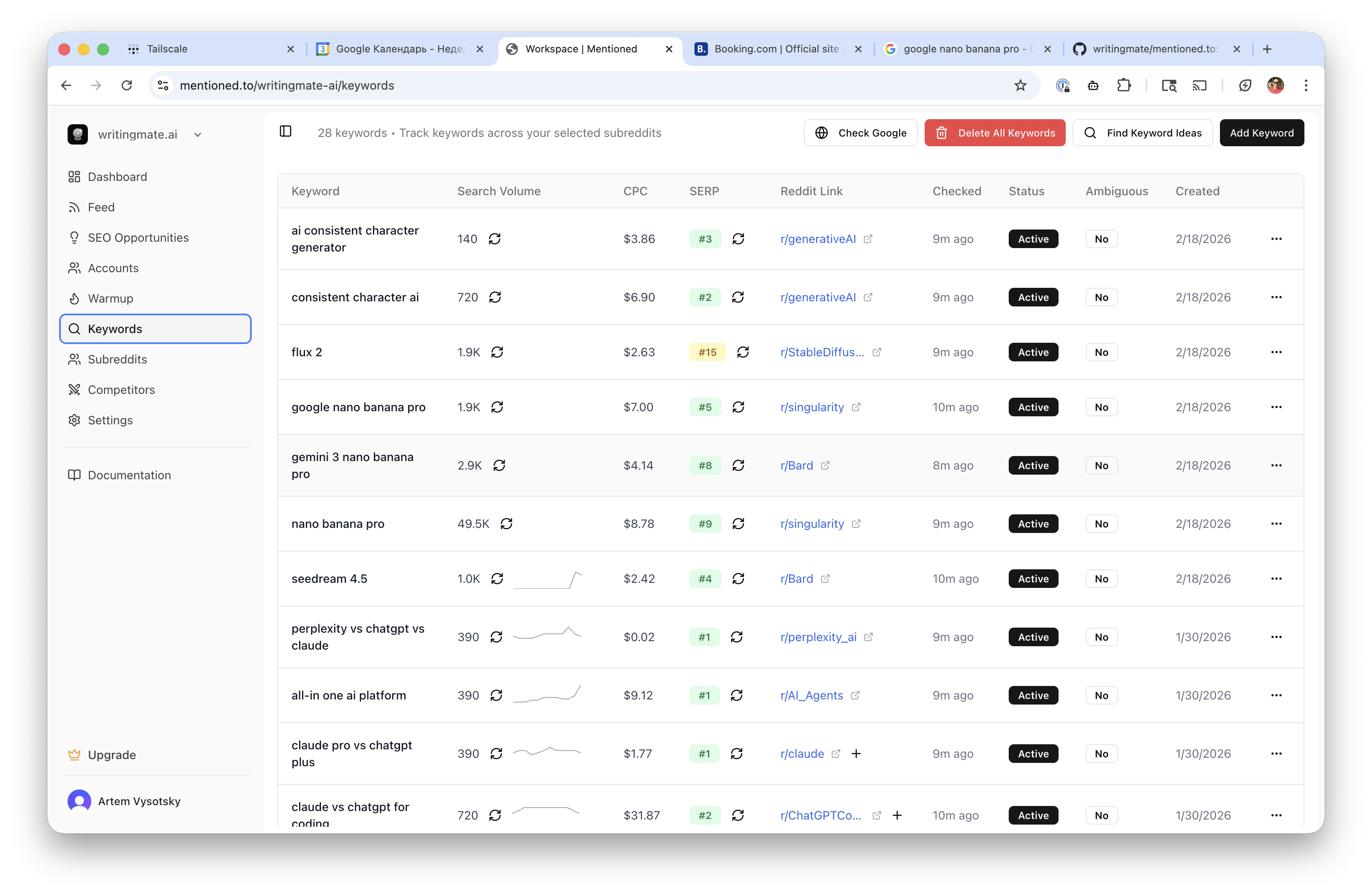Toggle Ambiguous No for ai consistent character generator
The image size is (1372, 896).
[x=1102, y=239]
